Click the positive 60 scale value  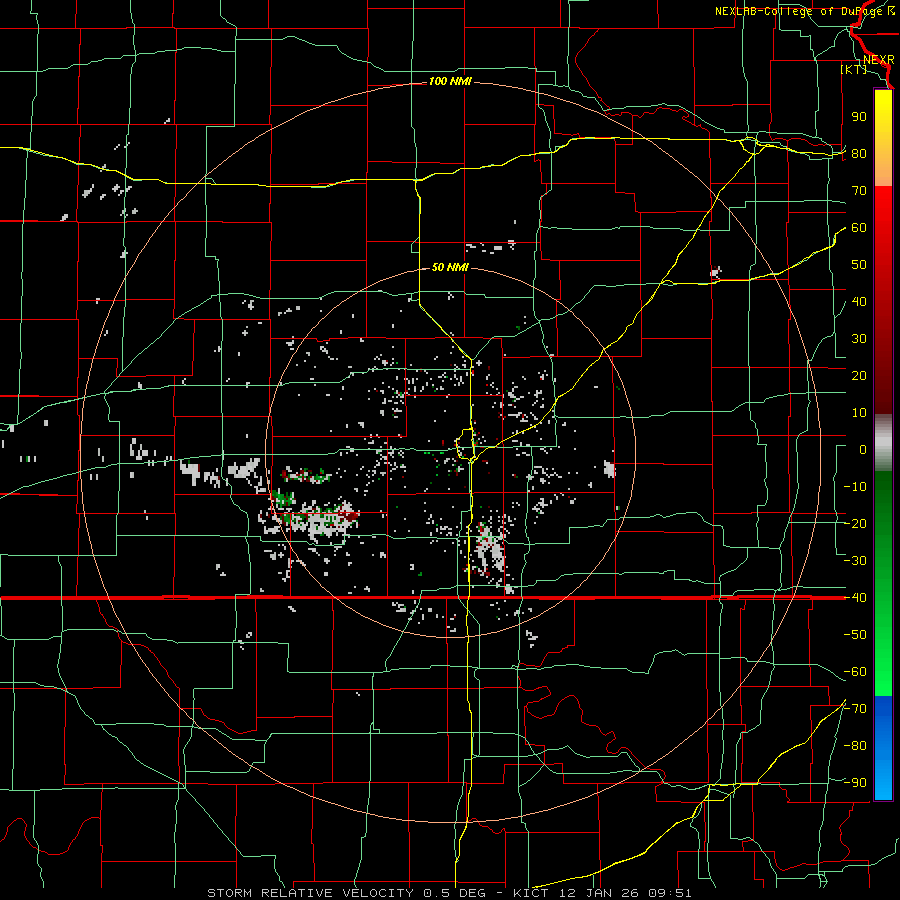coord(859,228)
